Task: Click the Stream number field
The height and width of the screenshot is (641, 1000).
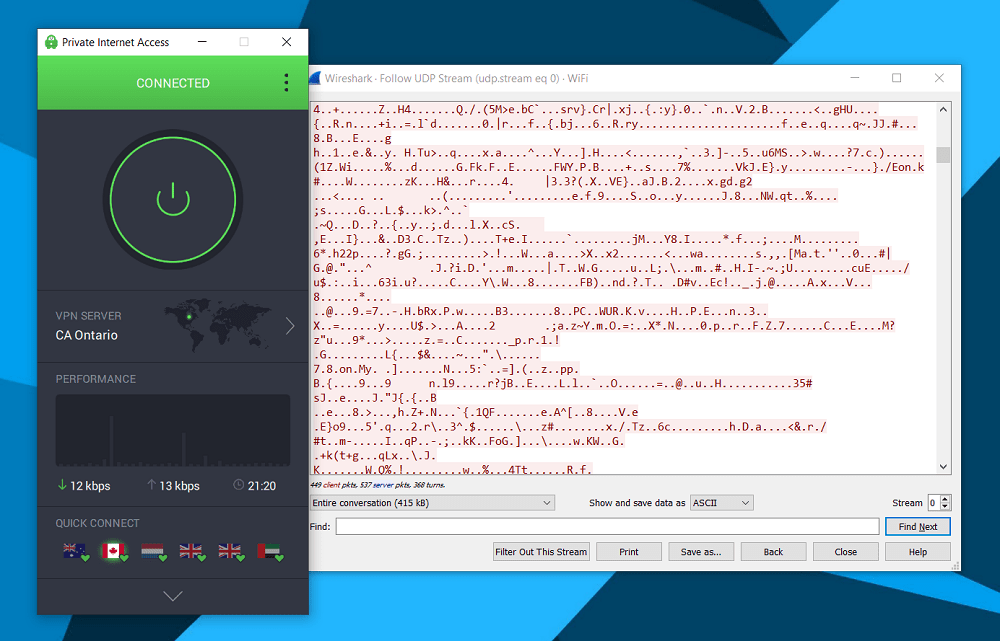Action: point(934,503)
